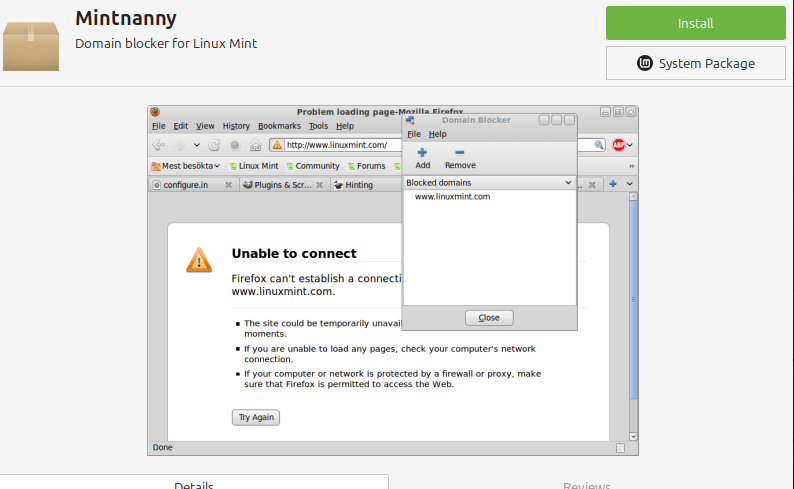Click the Mest besökta folder icon
Viewport: 794px width, 489px height.
(x=156, y=166)
